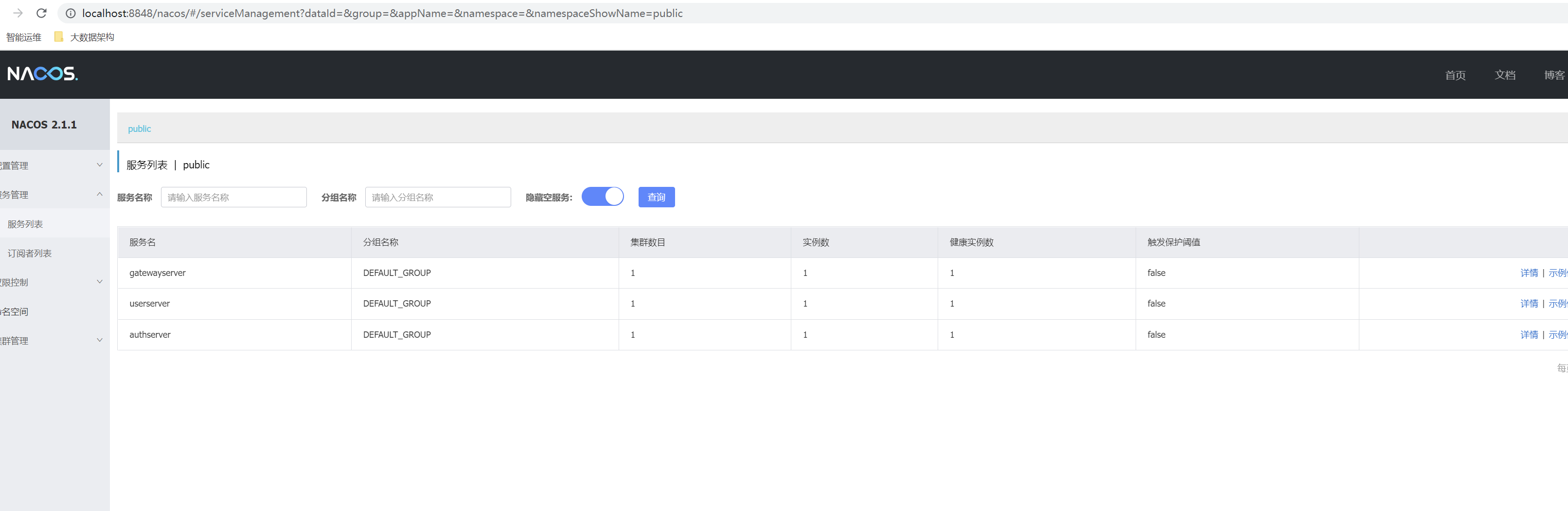Click false threshold value for authserver
This screenshot has height=511, width=1568.
[1157, 334]
